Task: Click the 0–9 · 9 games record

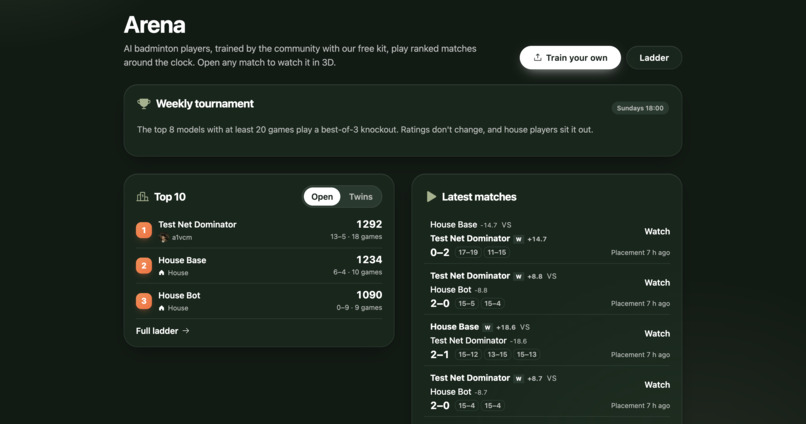Action: click(x=359, y=308)
